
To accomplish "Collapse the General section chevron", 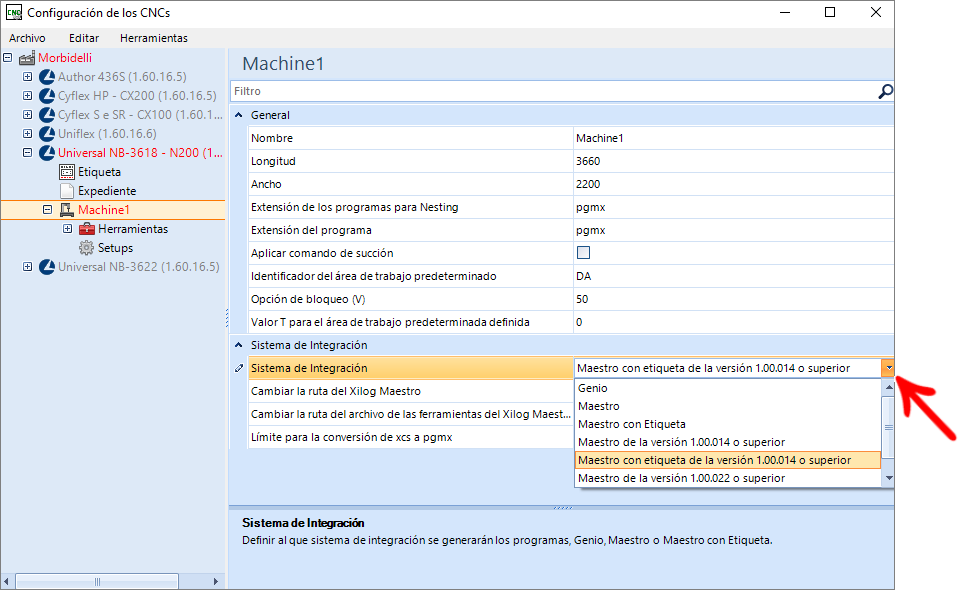I will [238, 115].
